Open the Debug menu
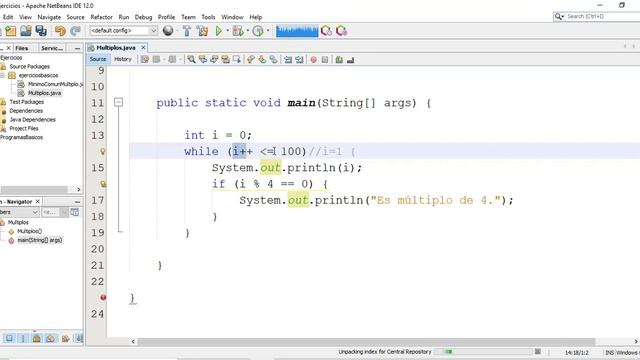Image resolution: width=640 pixels, height=360 pixels. tap(143, 17)
